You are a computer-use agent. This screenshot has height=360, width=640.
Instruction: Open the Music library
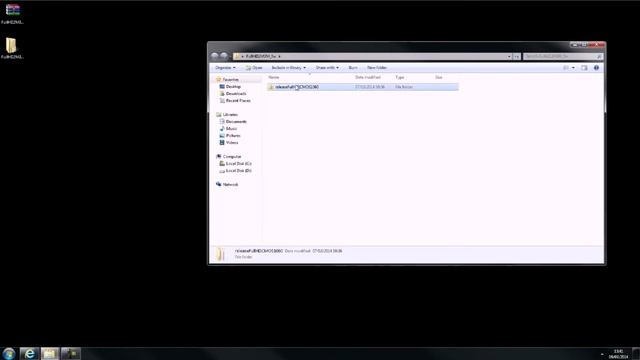coord(231,129)
